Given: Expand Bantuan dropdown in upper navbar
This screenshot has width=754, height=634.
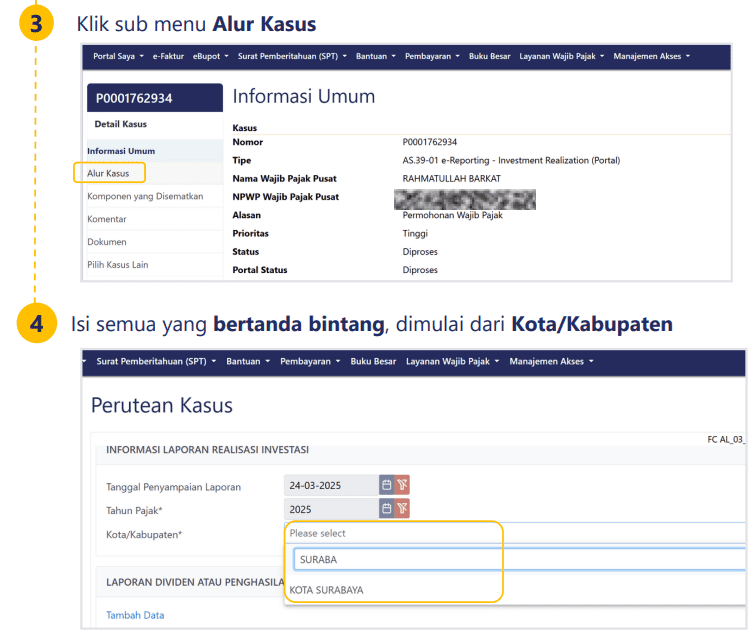Looking at the screenshot, I should coord(376,56).
